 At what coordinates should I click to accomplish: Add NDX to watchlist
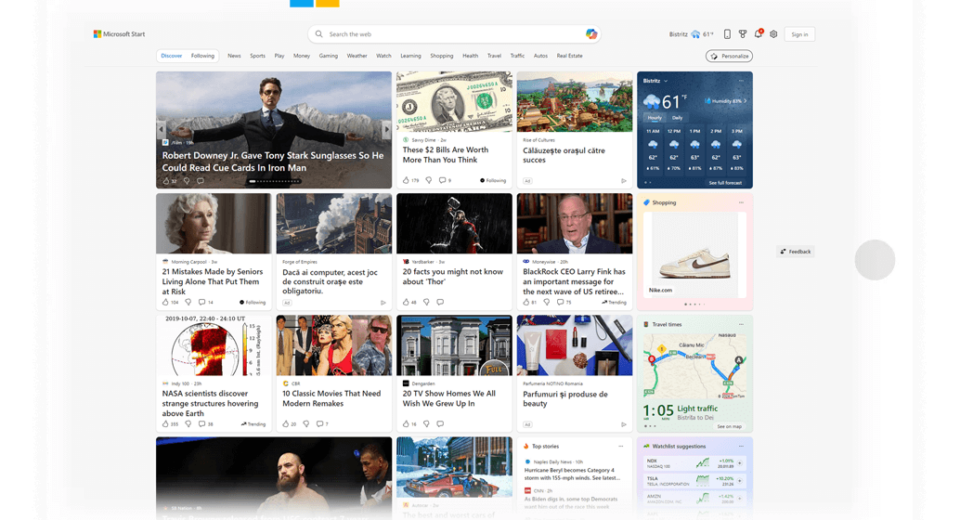pyautogui.click(x=740, y=463)
